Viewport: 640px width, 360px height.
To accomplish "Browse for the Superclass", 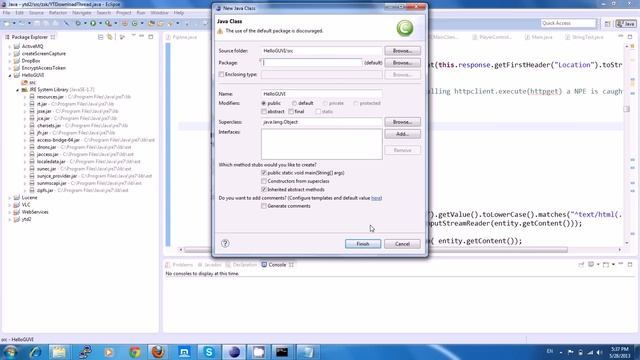I will click(x=402, y=122).
